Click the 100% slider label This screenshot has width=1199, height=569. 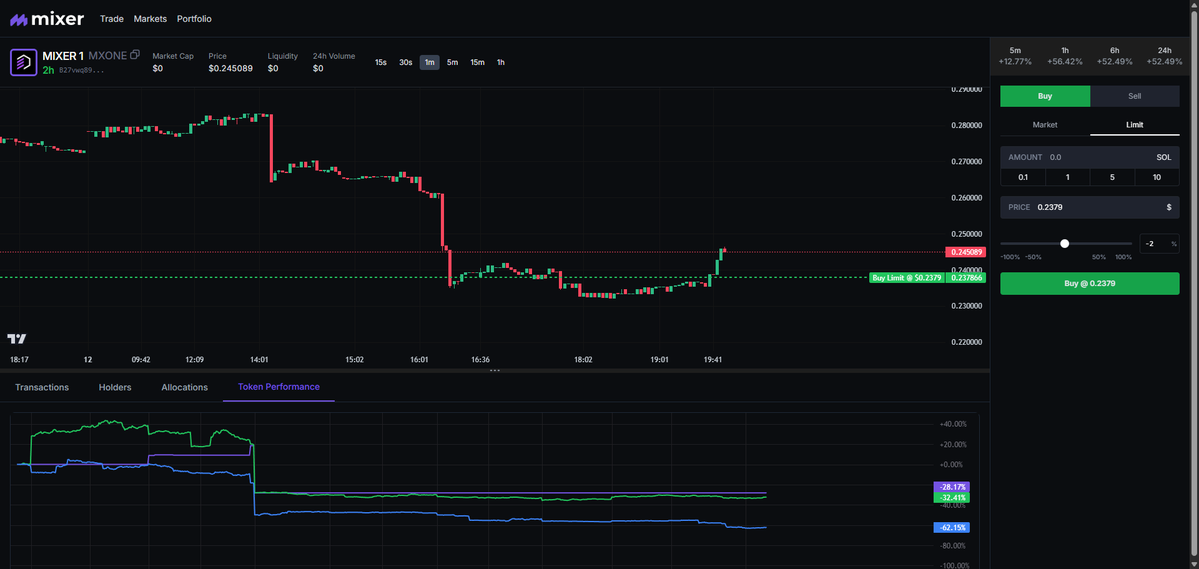click(1123, 257)
